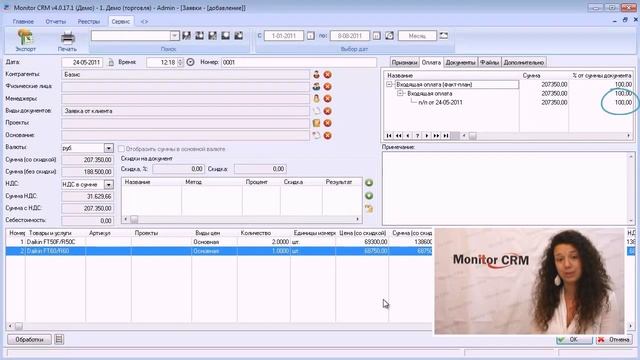Collapse the inner Входящая оплата tree node

pyautogui.click(x=400, y=93)
